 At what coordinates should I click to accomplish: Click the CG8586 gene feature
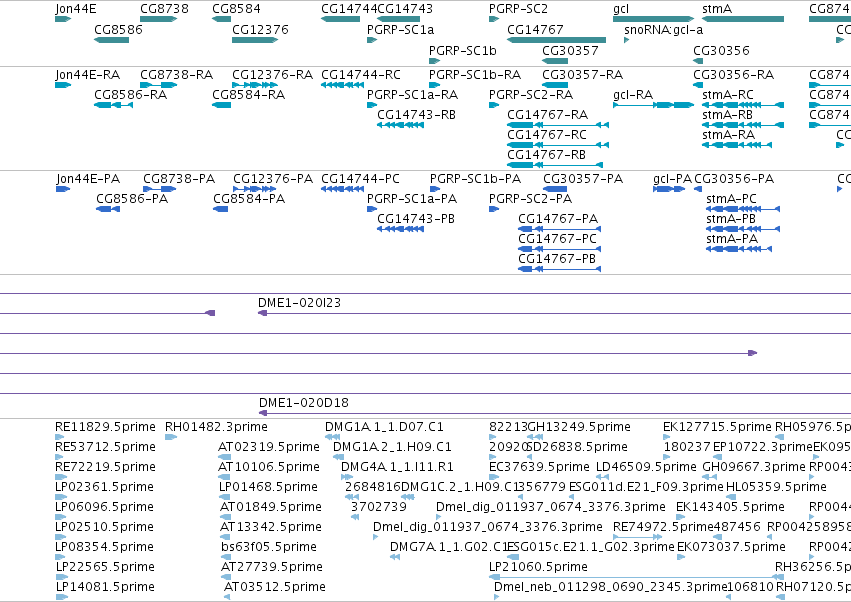[111, 40]
